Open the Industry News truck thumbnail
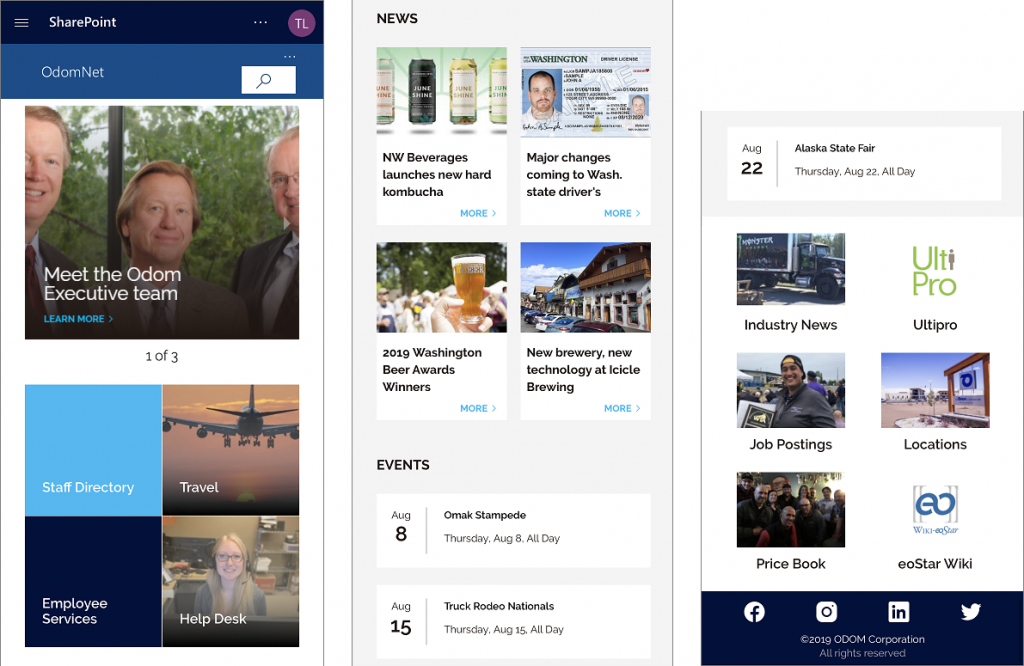This screenshot has width=1024, height=666. point(791,269)
